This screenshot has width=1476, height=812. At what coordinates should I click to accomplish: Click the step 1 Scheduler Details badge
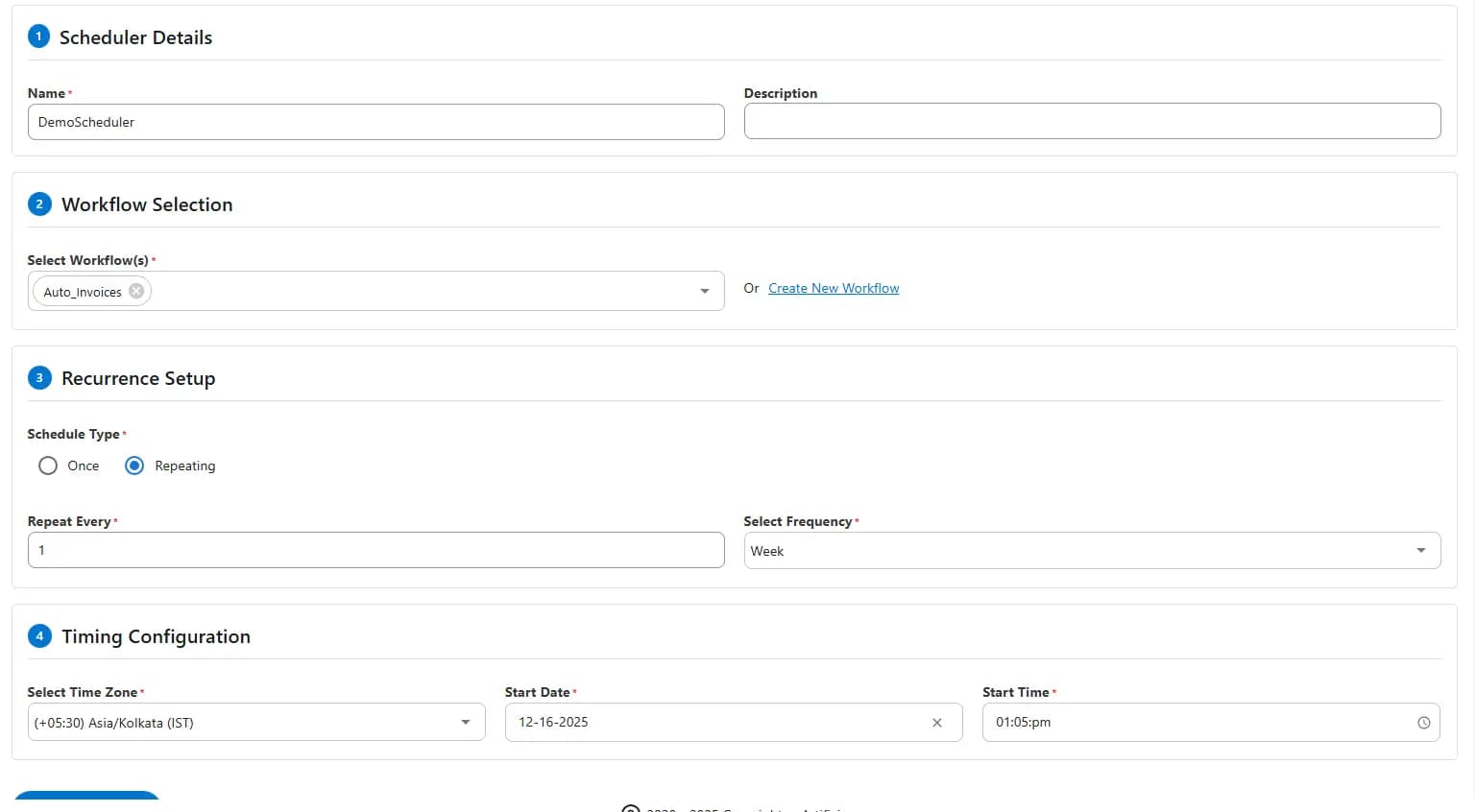click(x=39, y=36)
